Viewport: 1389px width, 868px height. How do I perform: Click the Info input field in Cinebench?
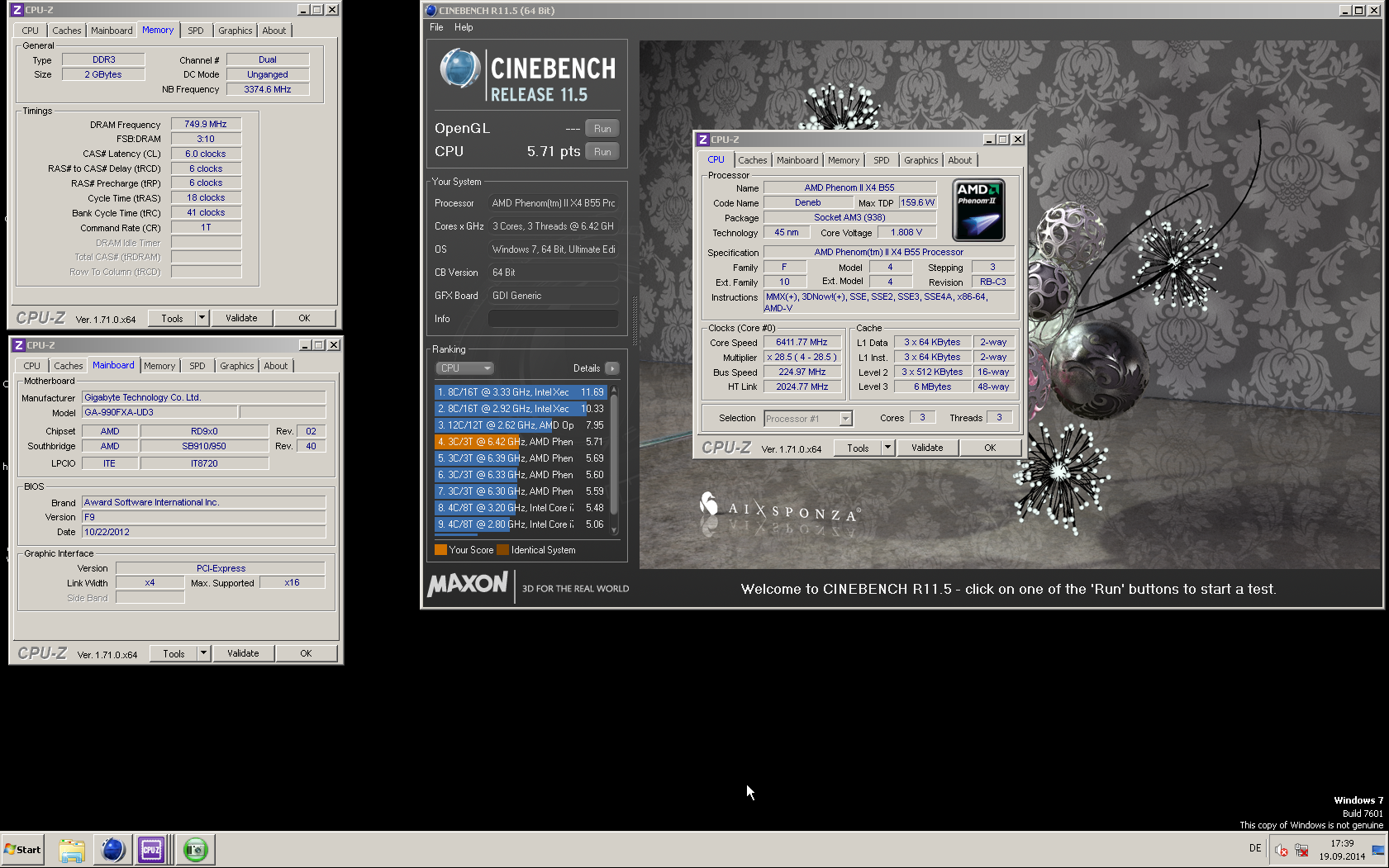click(x=553, y=319)
